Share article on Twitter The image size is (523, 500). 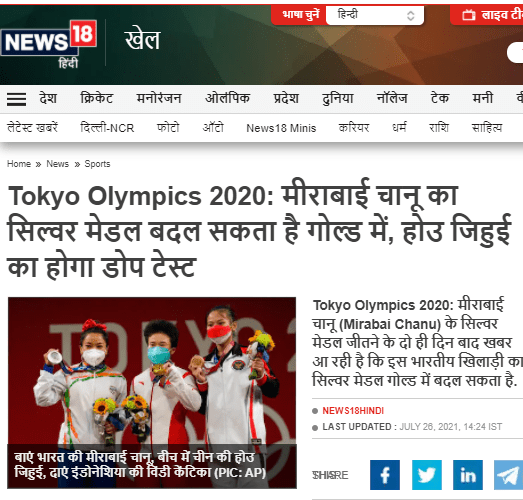427,475
